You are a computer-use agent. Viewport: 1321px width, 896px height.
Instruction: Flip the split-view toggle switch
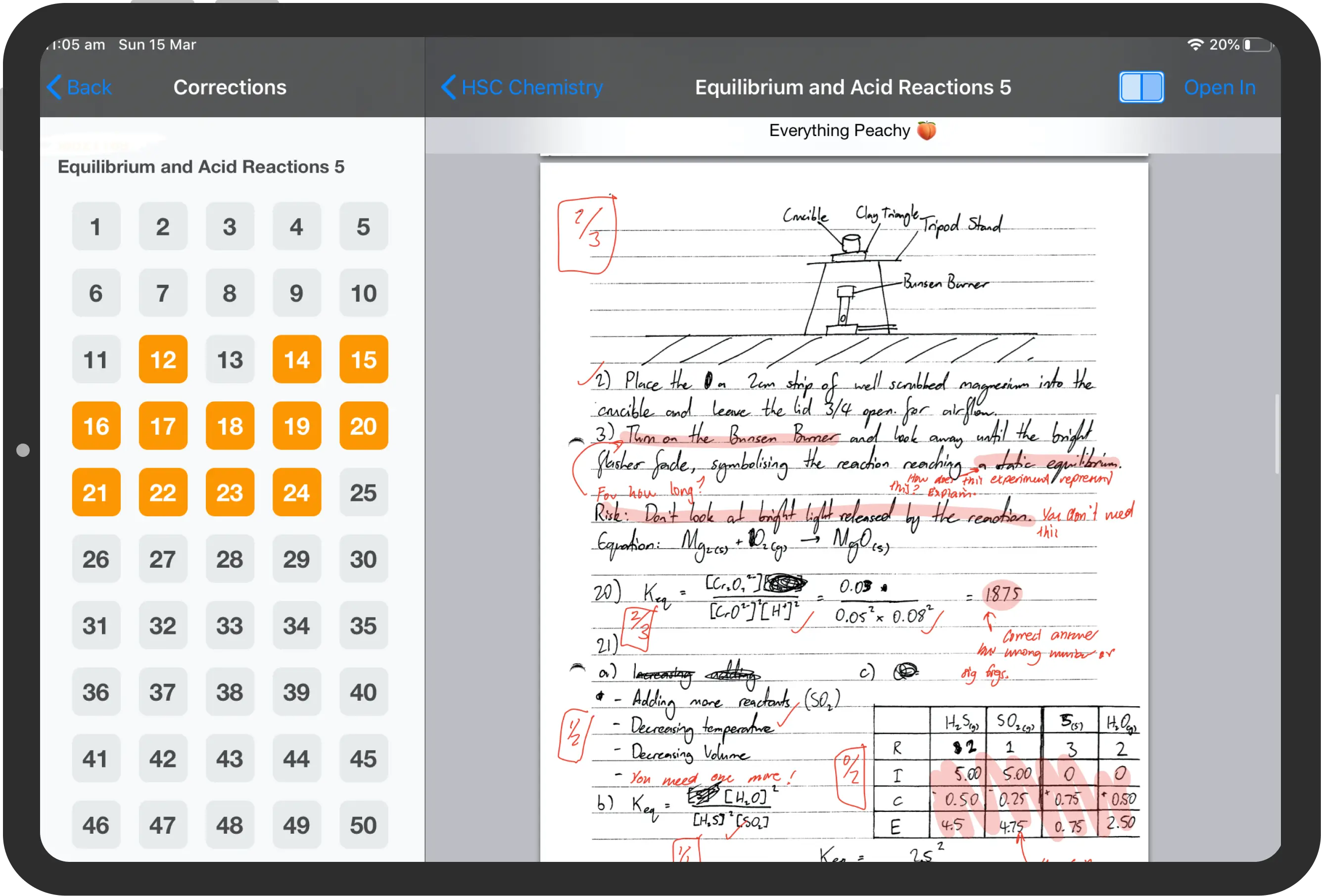(1140, 87)
